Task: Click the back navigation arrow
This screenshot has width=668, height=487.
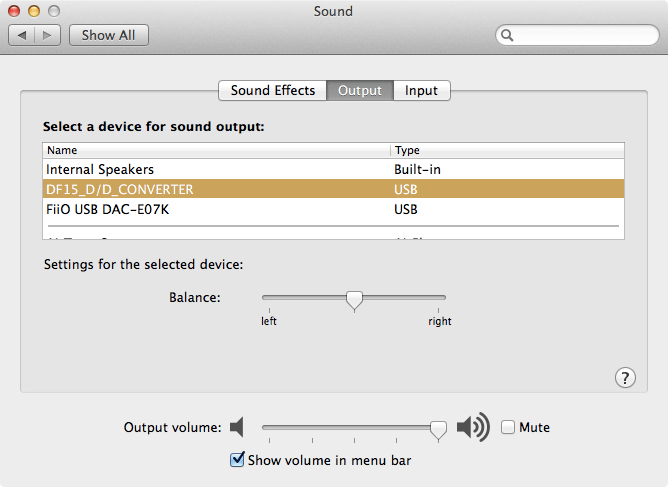Action: pos(22,35)
